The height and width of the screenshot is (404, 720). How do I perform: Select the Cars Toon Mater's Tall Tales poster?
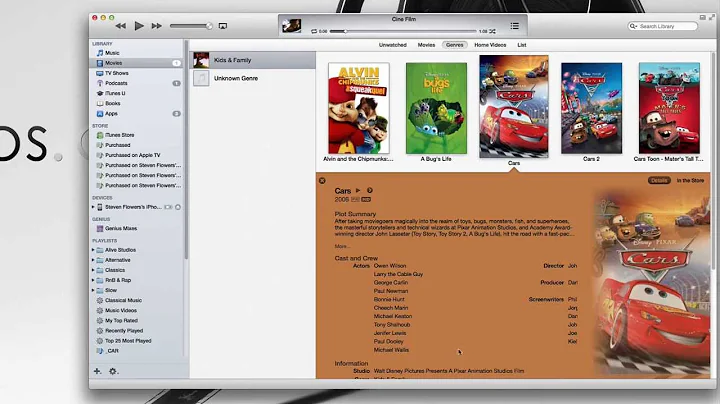pyautogui.click(x=669, y=108)
